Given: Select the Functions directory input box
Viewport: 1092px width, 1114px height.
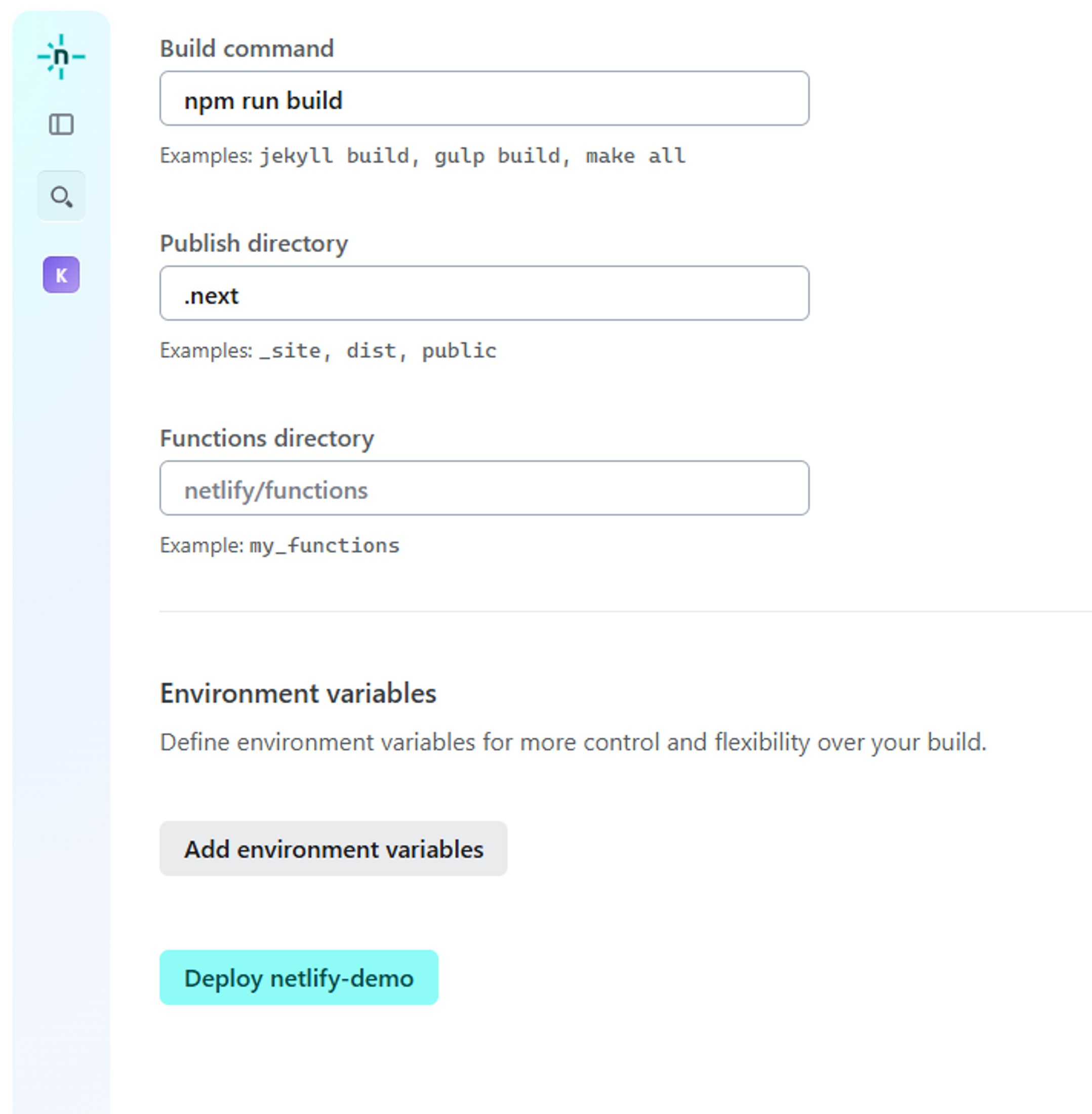Looking at the screenshot, I should 483,488.
